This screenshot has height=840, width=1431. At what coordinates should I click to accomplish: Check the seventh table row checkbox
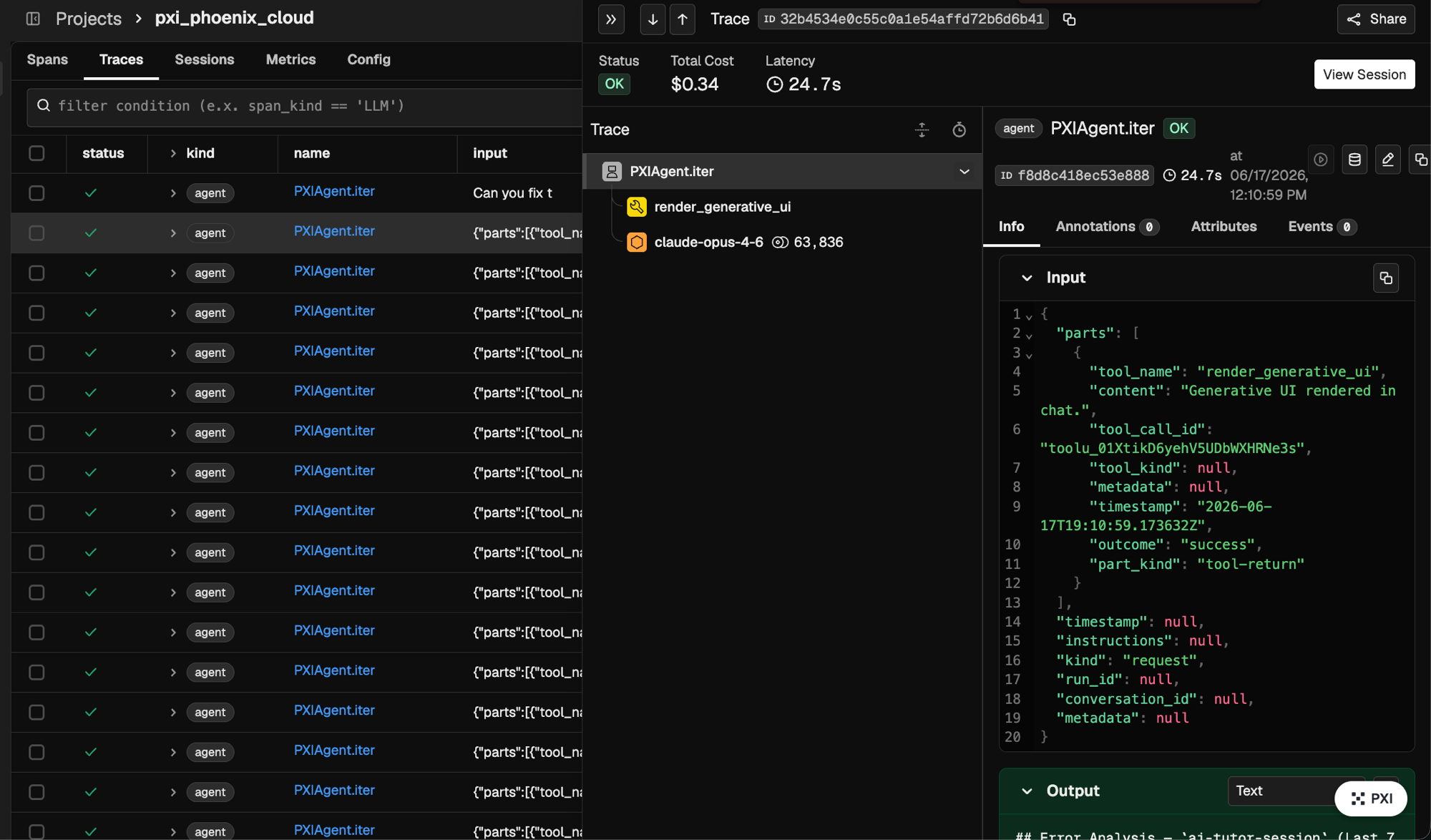[36, 433]
